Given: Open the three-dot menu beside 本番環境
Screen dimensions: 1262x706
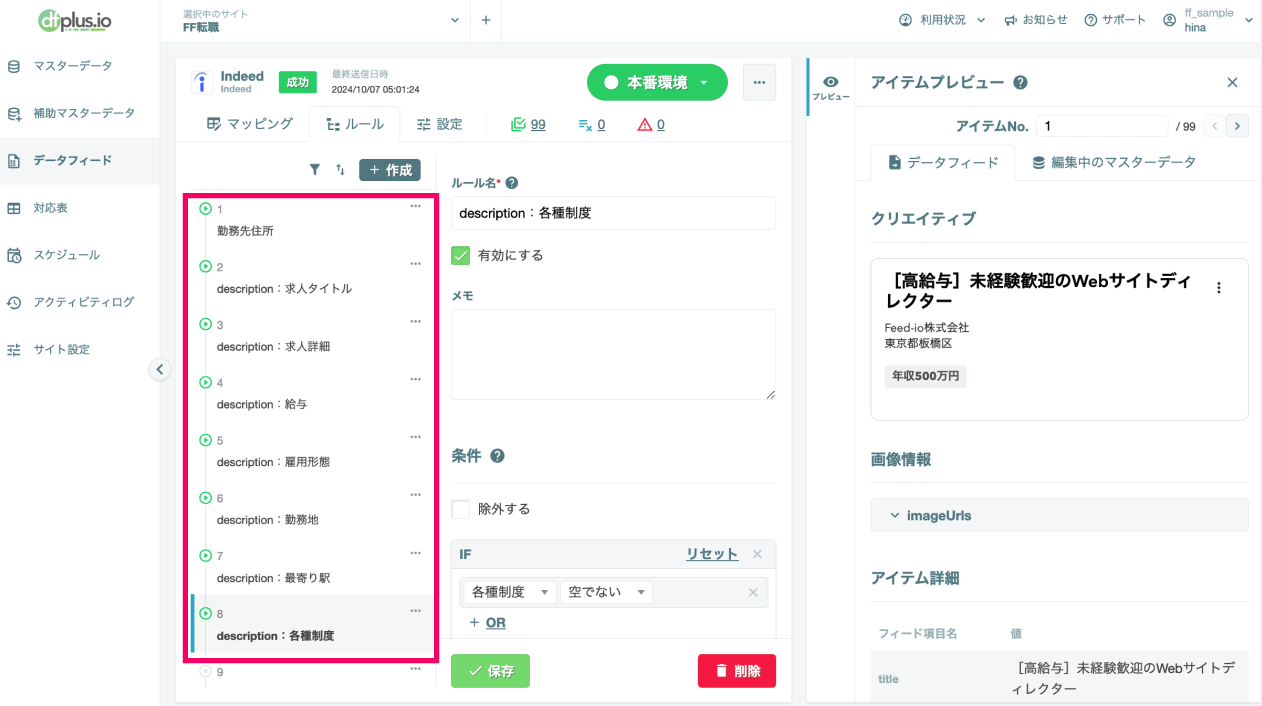Looking at the screenshot, I should [x=759, y=82].
